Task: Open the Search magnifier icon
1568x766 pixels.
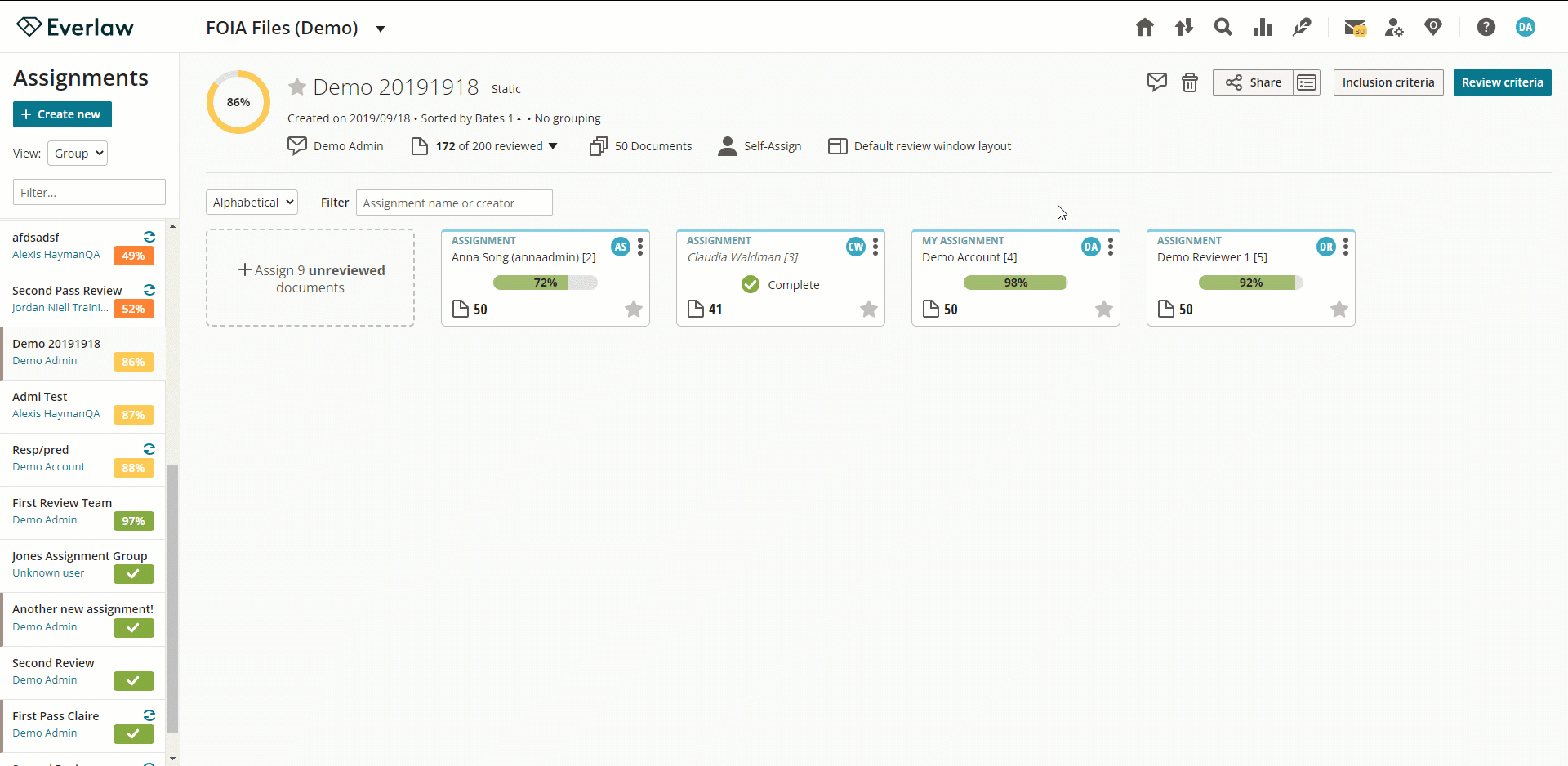Action: tap(1223, 27)
